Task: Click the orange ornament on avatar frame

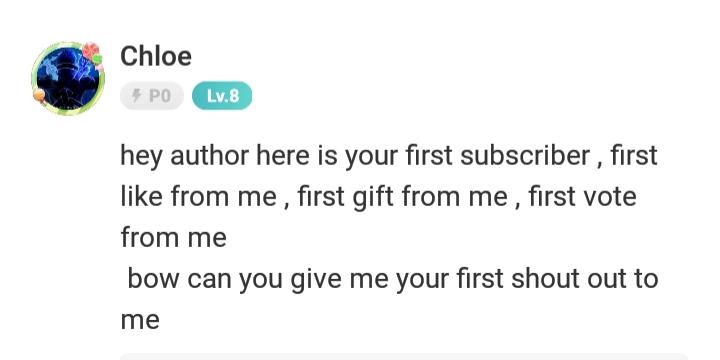Action: [x=39, y=96]
